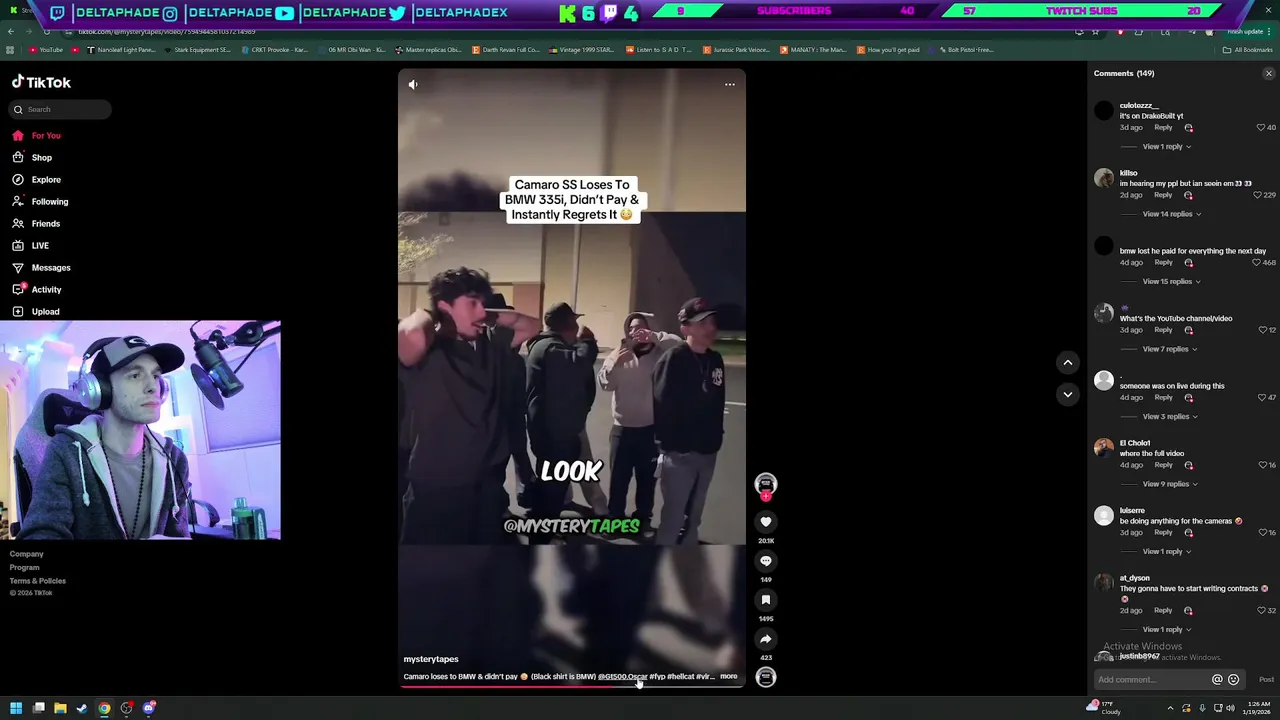Open the Company footer link
This screenshot has height=720, width=1280.
27,554
